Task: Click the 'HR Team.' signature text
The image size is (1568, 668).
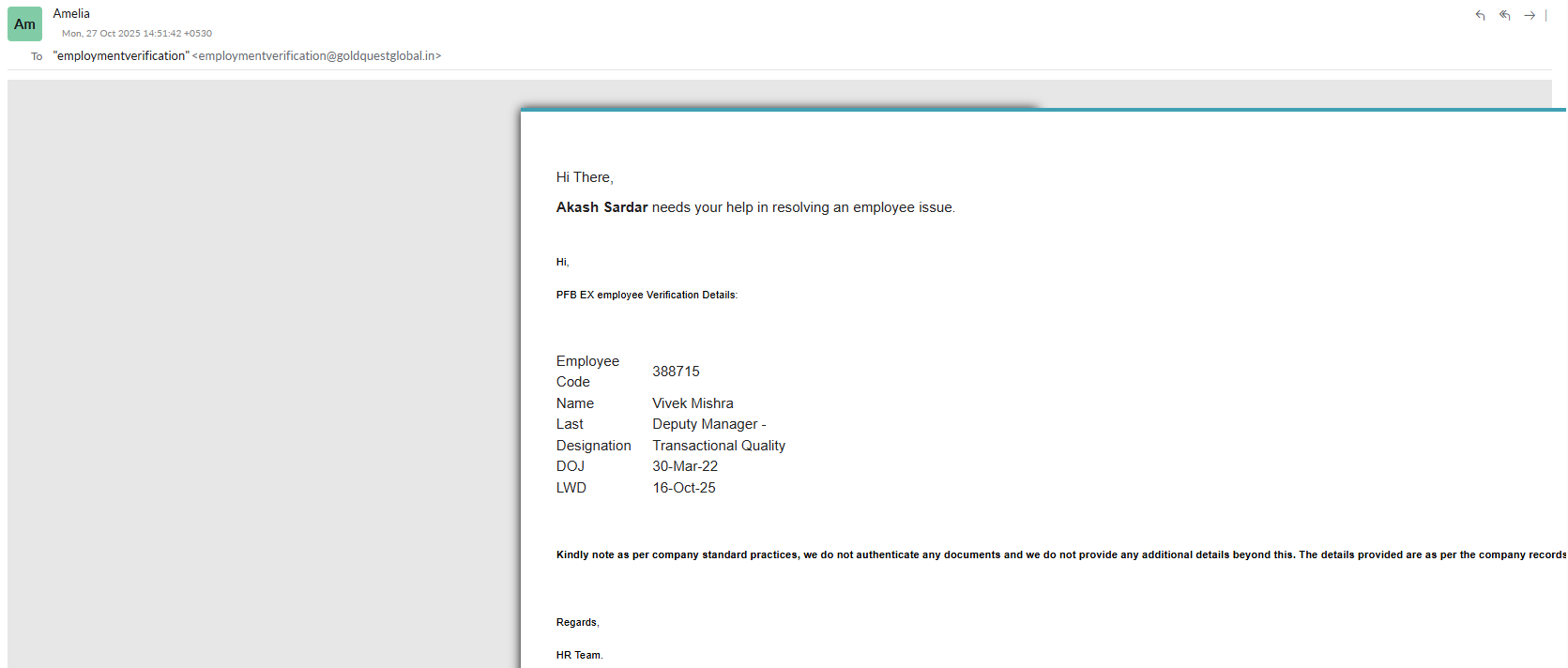Action: pyautogui.click(x=579, y=655)
